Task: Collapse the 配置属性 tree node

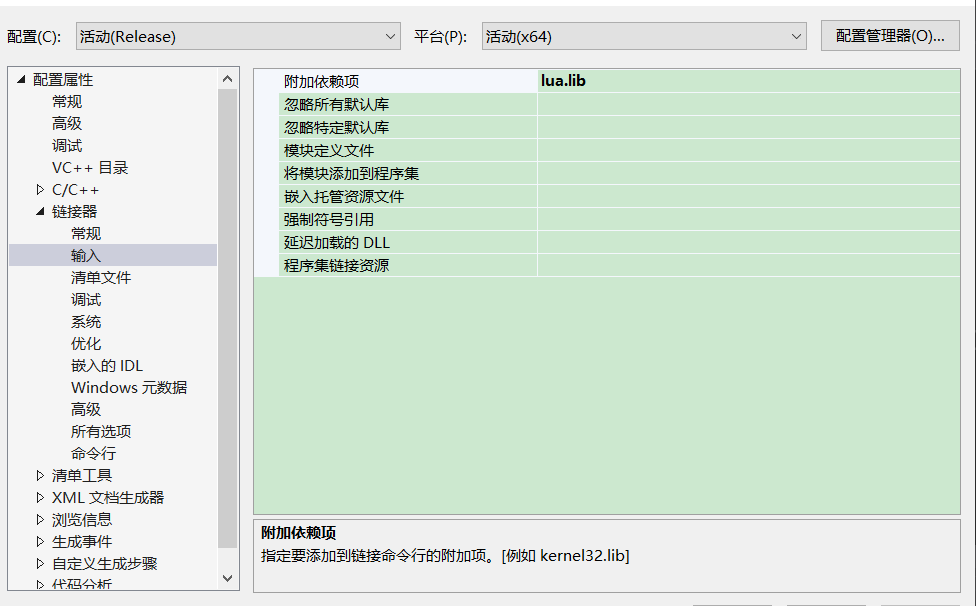Action: pos(21,79)
